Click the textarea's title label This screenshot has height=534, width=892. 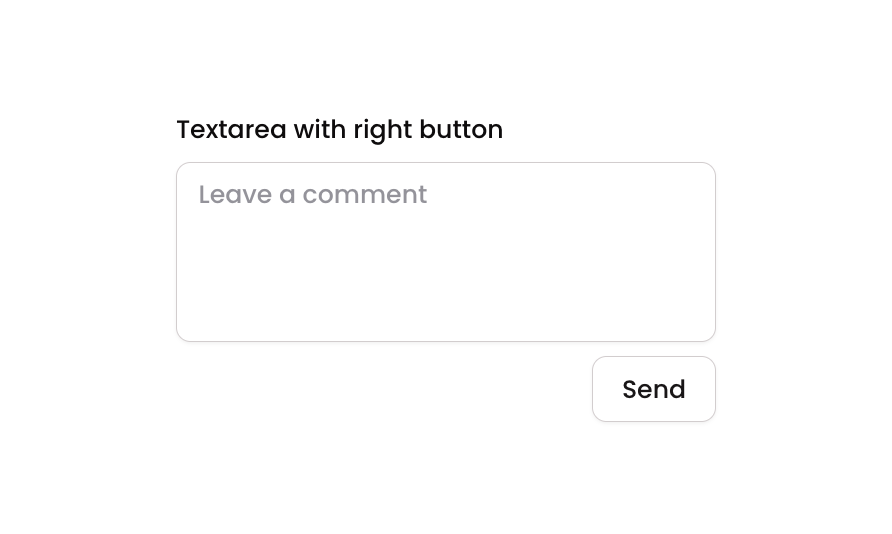(x=339, y=130)
